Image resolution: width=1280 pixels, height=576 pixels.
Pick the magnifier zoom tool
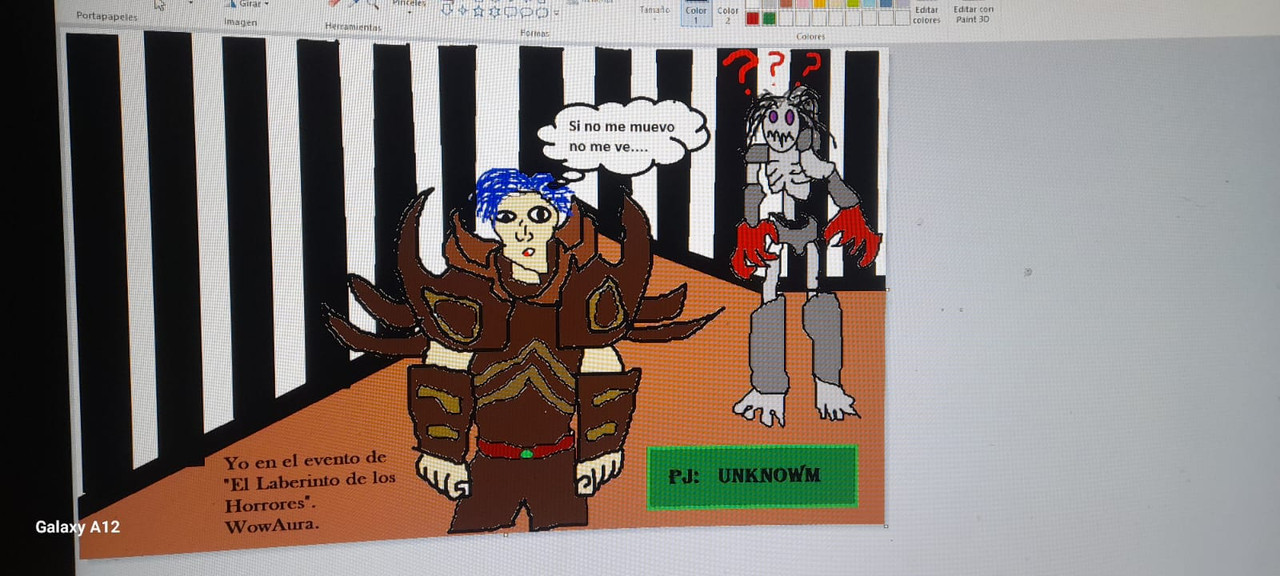point(372,4)
